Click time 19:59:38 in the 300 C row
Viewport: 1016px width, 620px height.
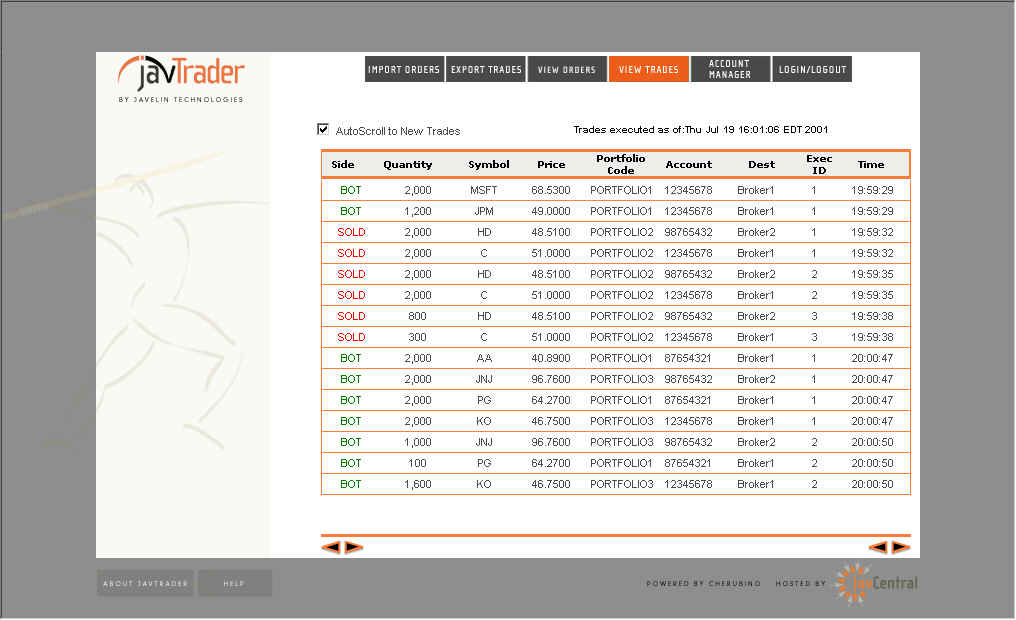[x=872, y=337]
